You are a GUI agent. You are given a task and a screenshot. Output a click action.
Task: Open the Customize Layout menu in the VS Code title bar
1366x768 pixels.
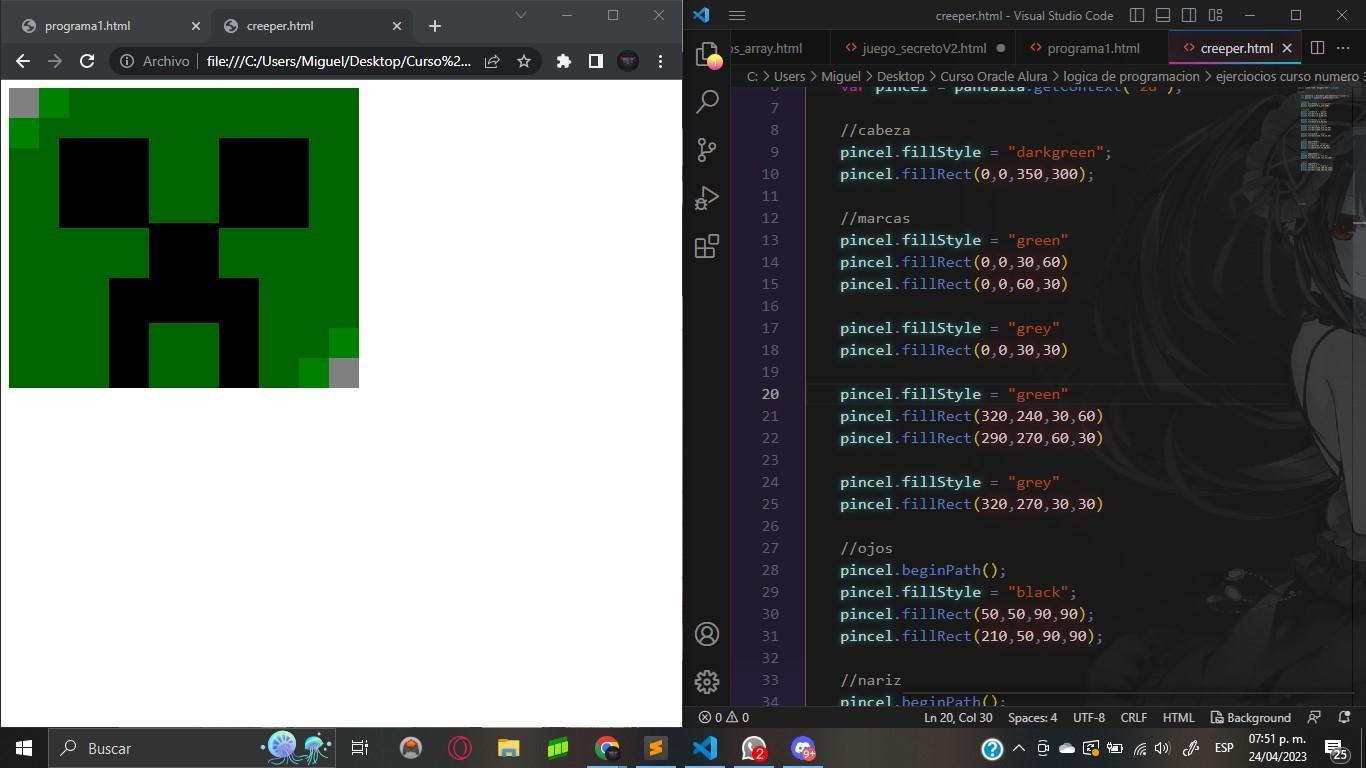(x=1216, y=15)
